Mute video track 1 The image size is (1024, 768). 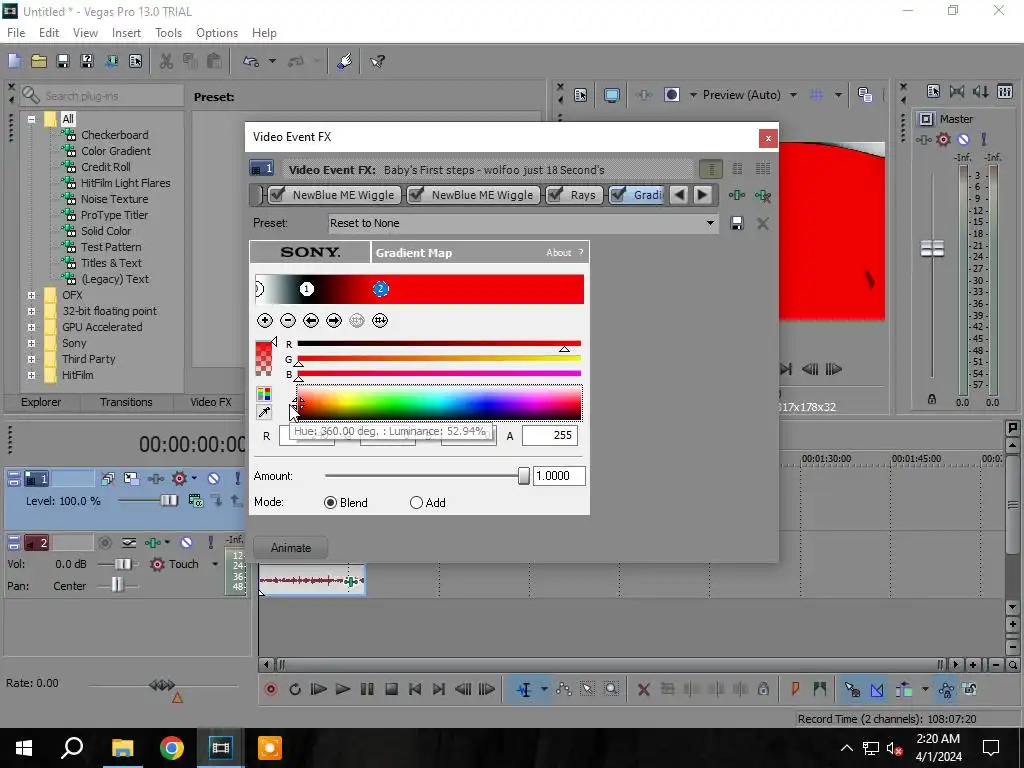point(214,479)
